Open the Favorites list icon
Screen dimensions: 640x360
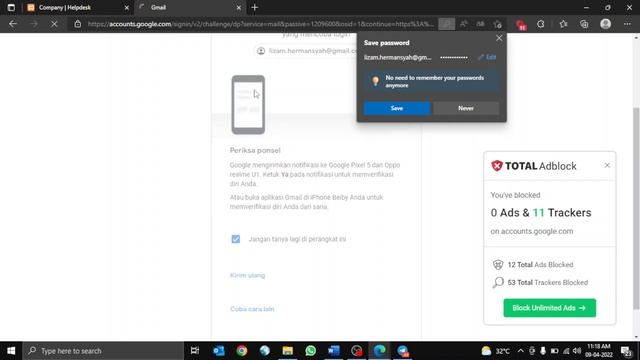pyautogui.click(x=564, y=24)
